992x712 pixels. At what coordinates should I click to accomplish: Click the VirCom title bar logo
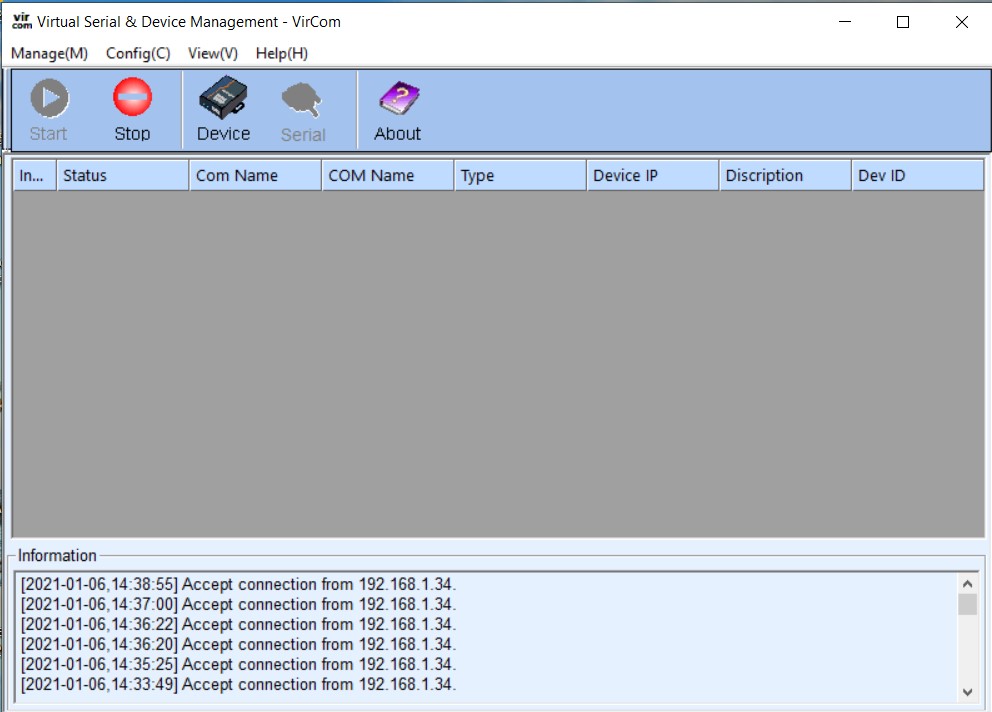click(21, 21)
